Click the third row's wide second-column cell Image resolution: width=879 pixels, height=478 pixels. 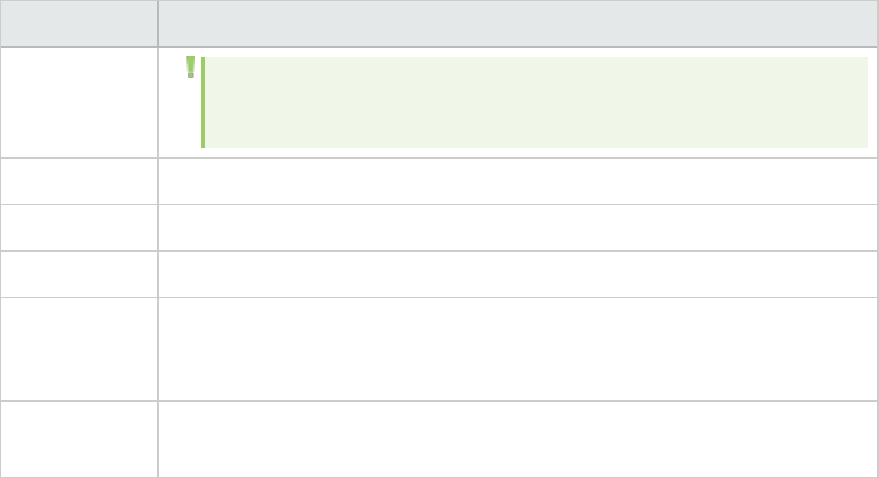[x=517, y=228]
